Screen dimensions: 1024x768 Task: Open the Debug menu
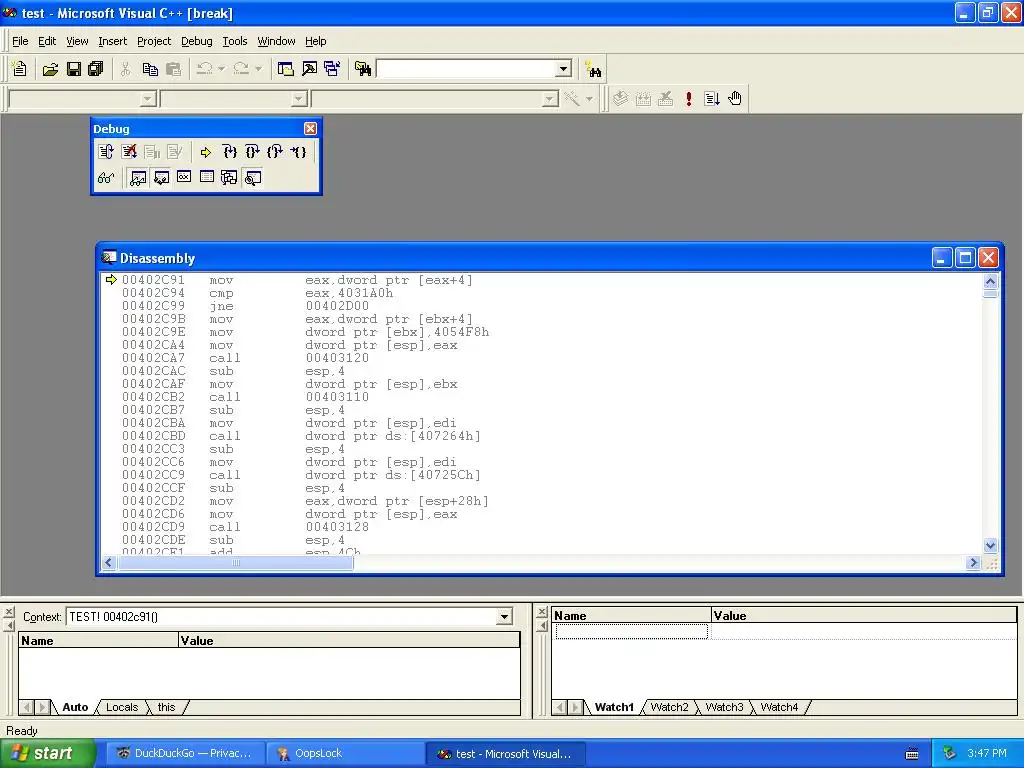click(x=197, y=41)
